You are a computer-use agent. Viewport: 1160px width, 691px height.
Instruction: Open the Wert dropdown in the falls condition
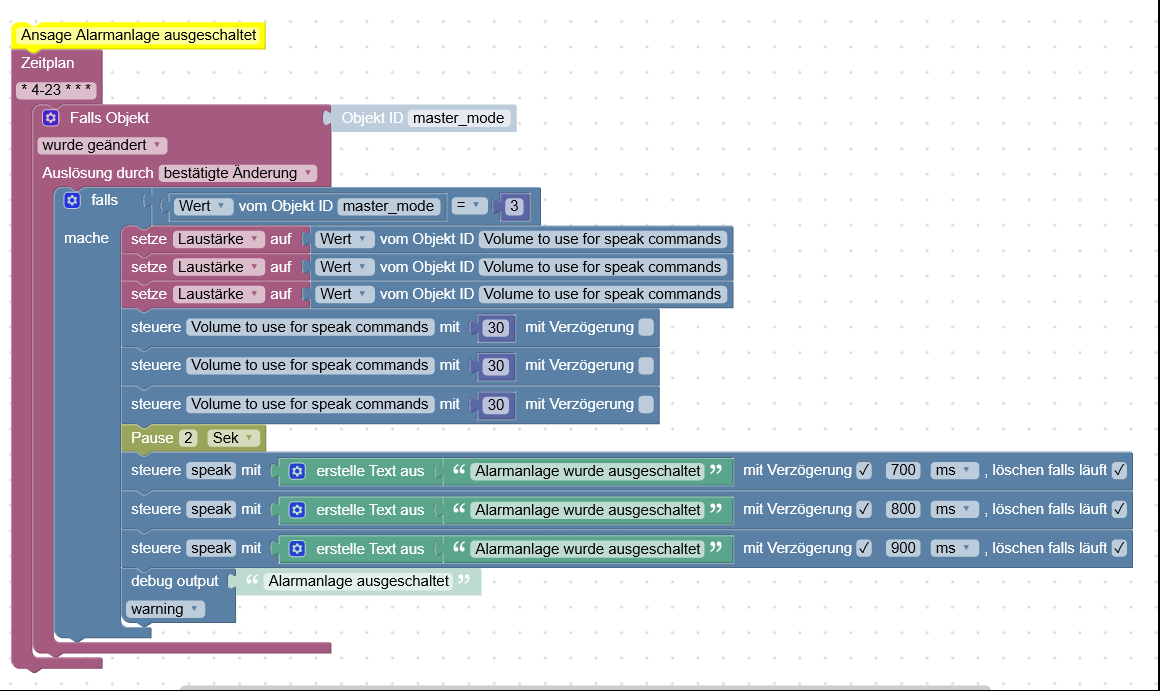point(202,206)
